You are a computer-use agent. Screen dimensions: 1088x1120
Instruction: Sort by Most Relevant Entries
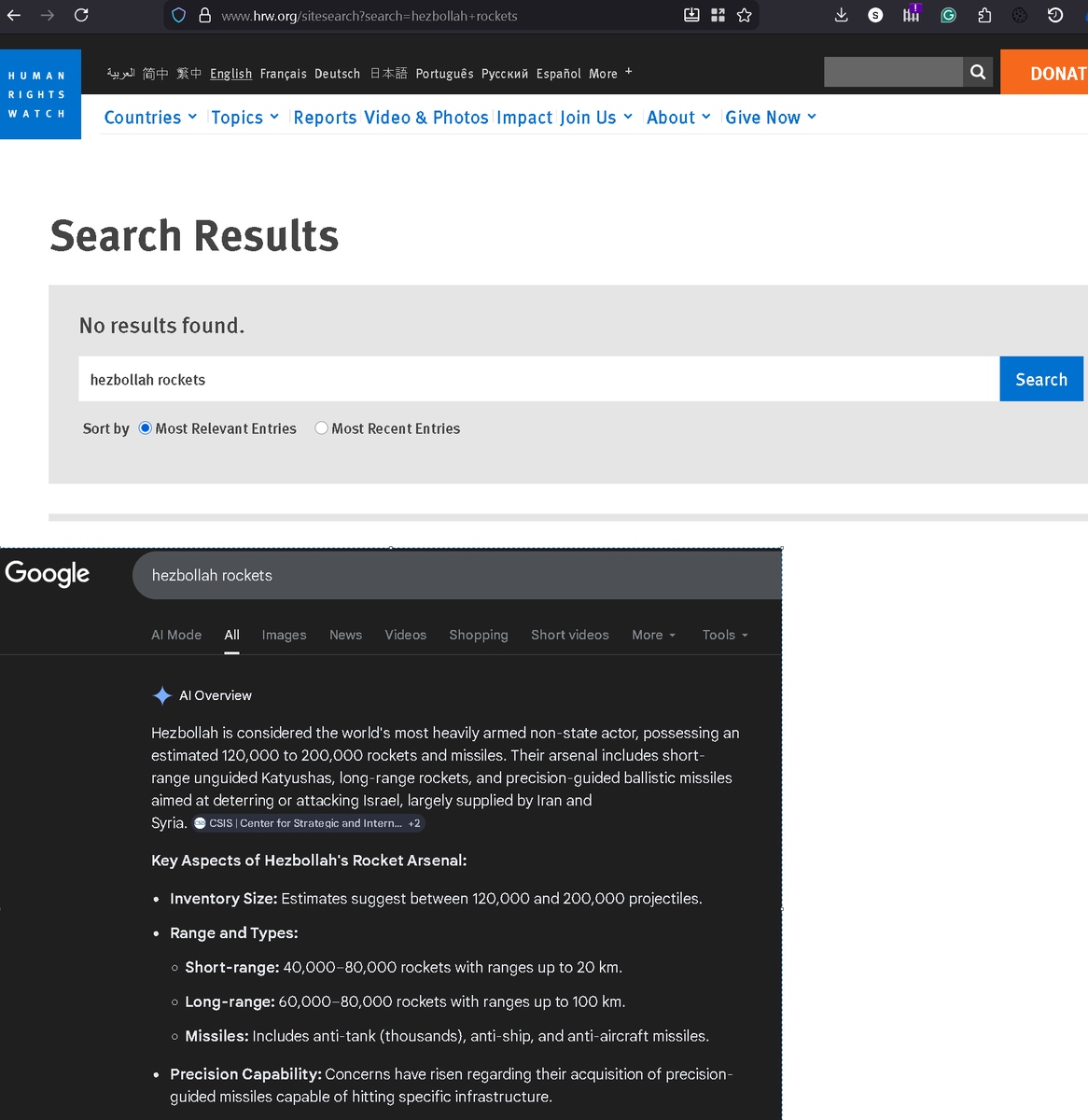coord(146,428)
